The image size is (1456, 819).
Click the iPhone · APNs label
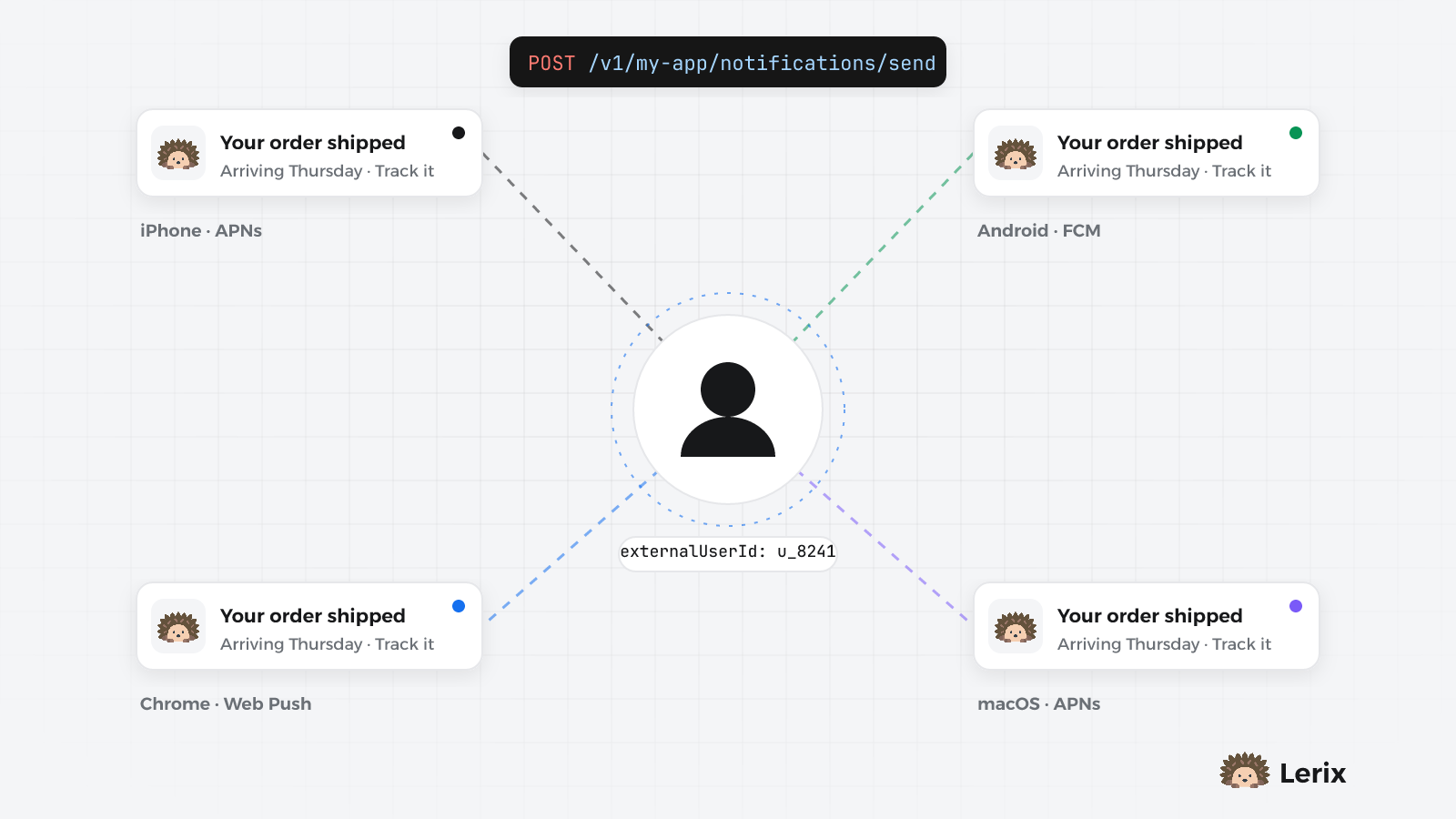click(201, 230)
